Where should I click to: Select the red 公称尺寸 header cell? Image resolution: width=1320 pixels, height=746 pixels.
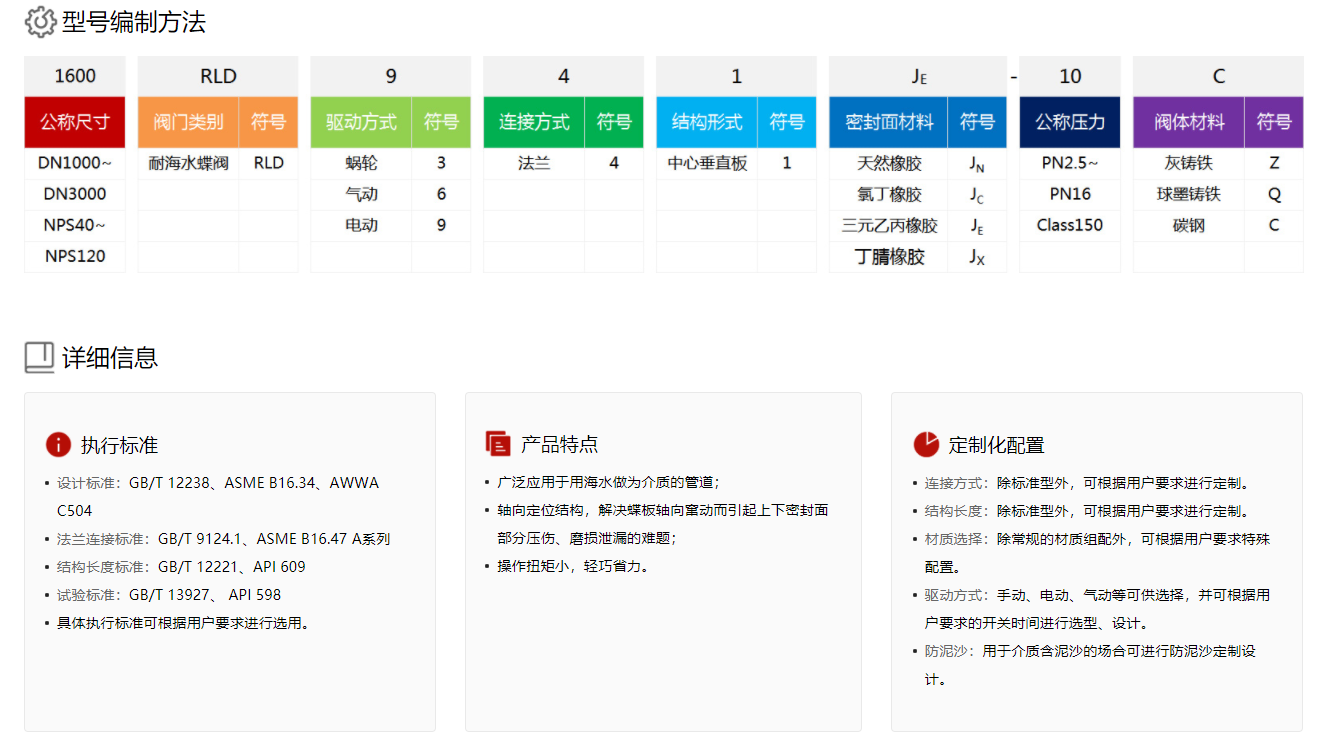pyautogui.click(x=75, y=122)
